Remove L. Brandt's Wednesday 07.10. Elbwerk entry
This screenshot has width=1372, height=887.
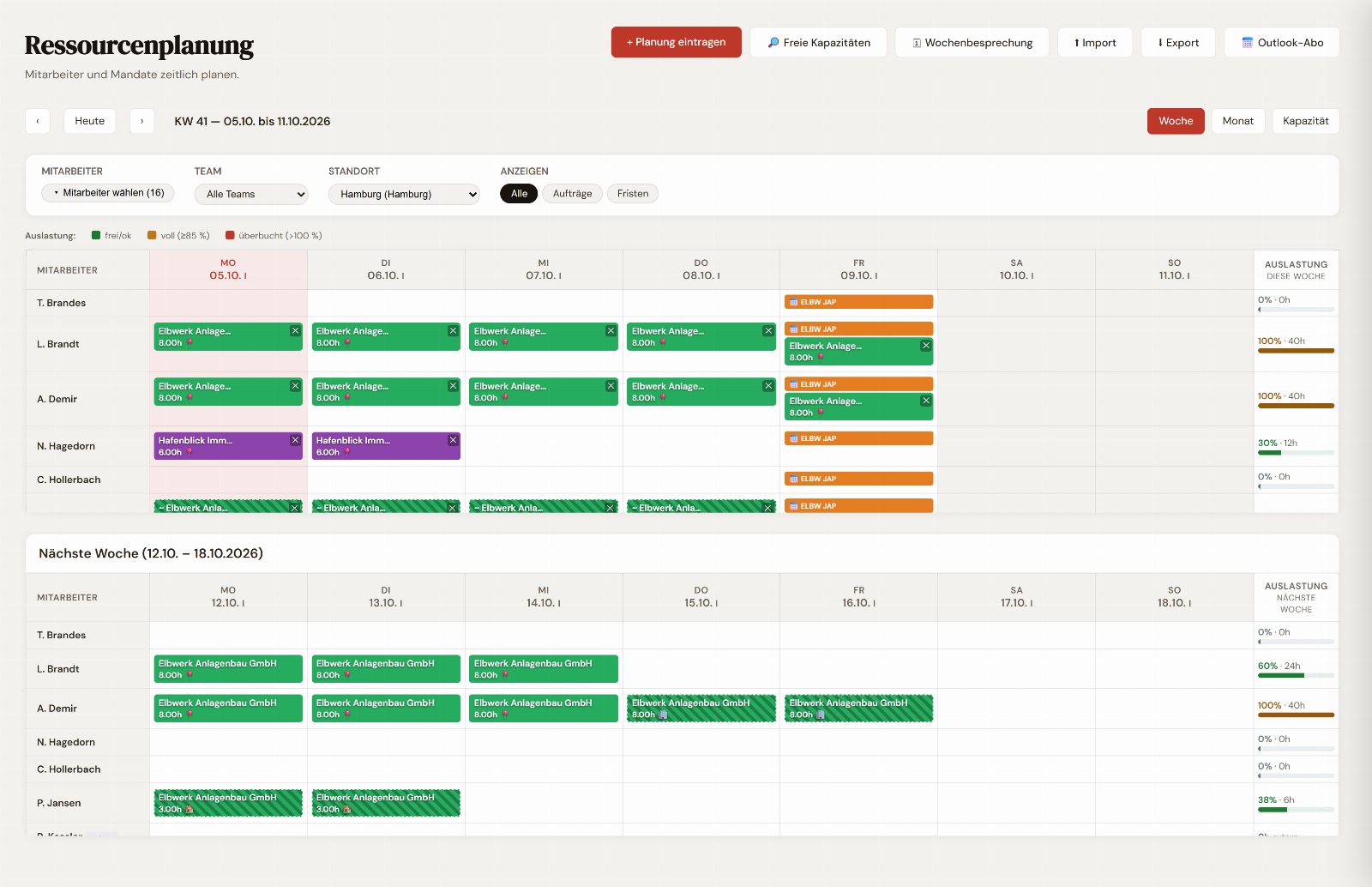[x=611, y=331]
